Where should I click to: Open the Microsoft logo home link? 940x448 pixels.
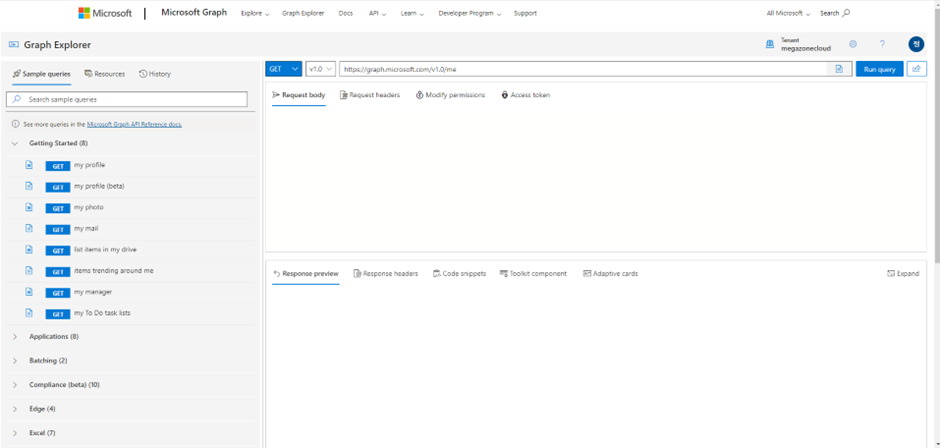tap(104, 13)
